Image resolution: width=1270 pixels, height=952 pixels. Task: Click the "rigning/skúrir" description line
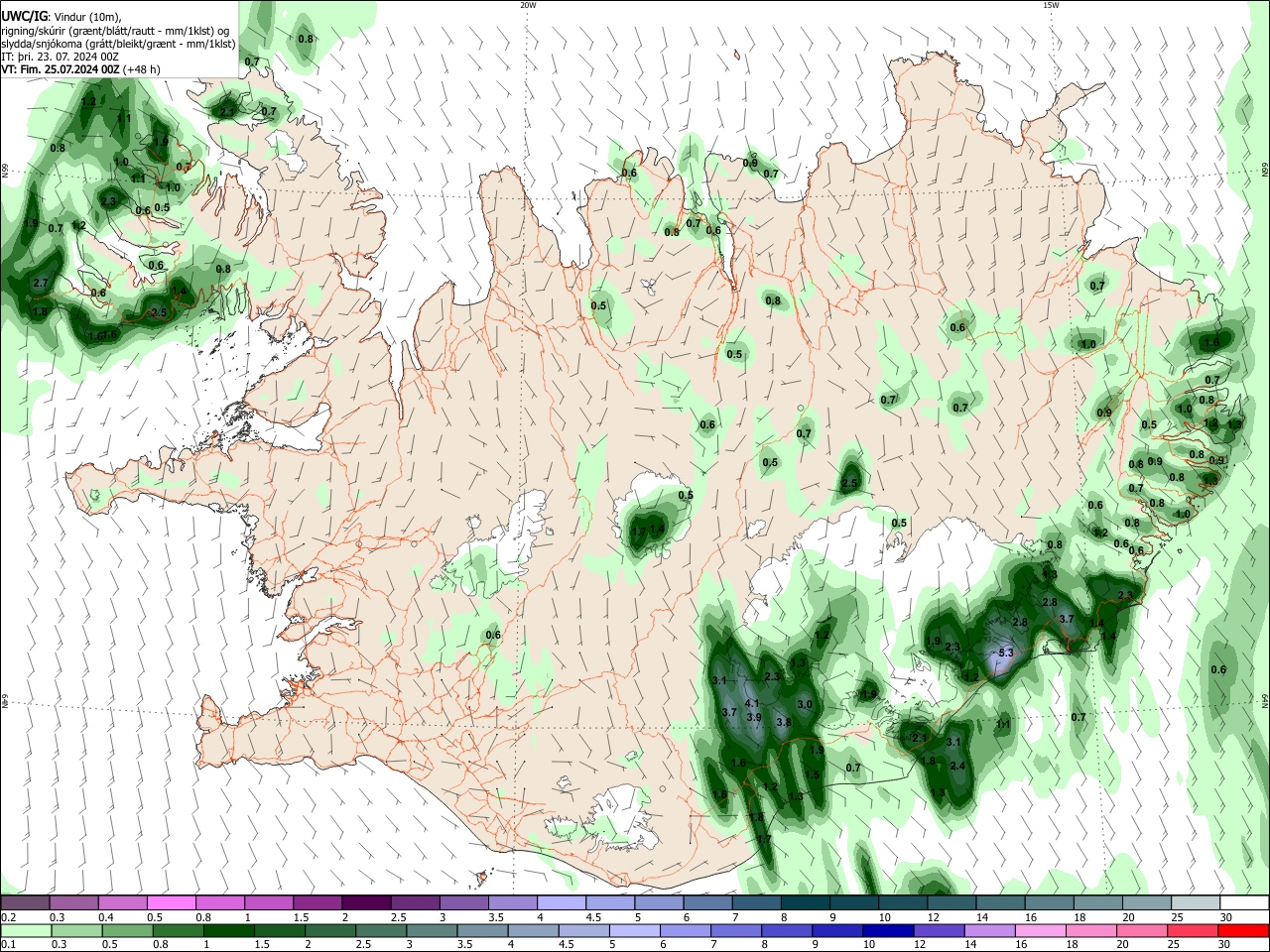tap(116, 31)
